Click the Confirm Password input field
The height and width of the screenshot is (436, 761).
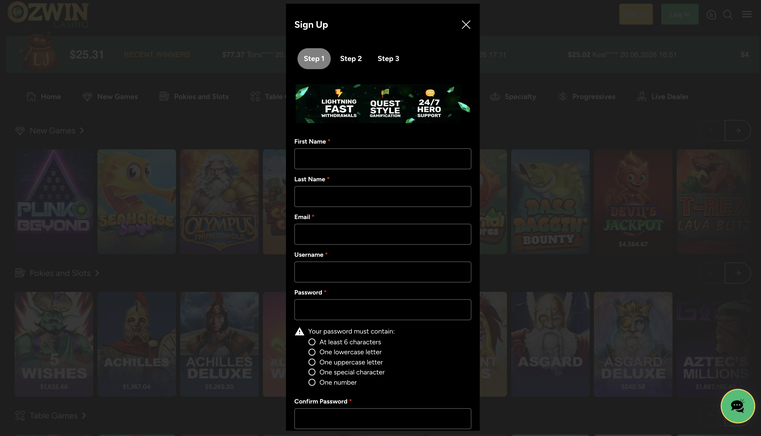(x=382, y=419)
